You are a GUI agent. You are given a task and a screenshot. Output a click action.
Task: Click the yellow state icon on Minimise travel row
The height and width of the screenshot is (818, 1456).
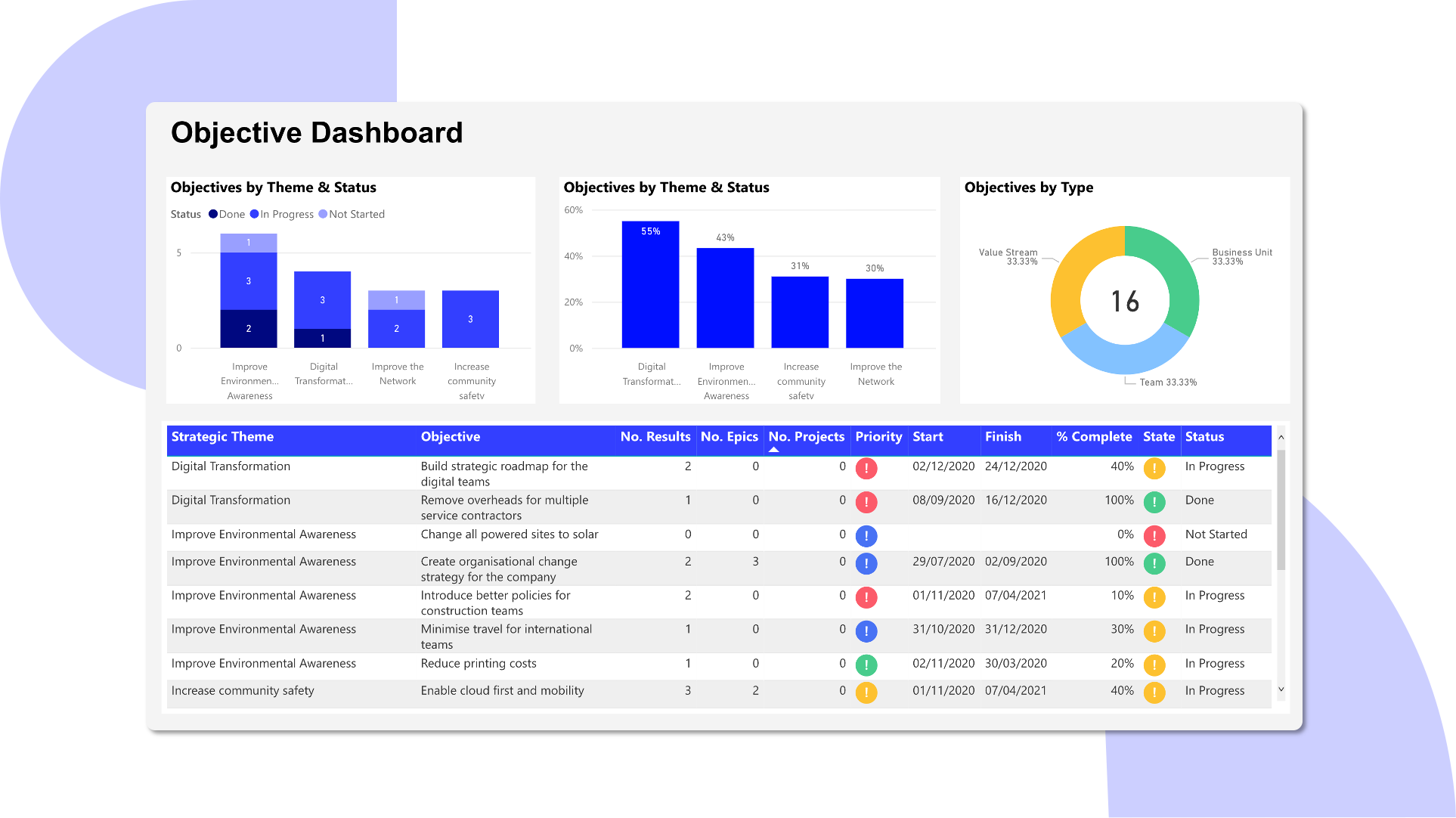click(x=1154, y=631)
